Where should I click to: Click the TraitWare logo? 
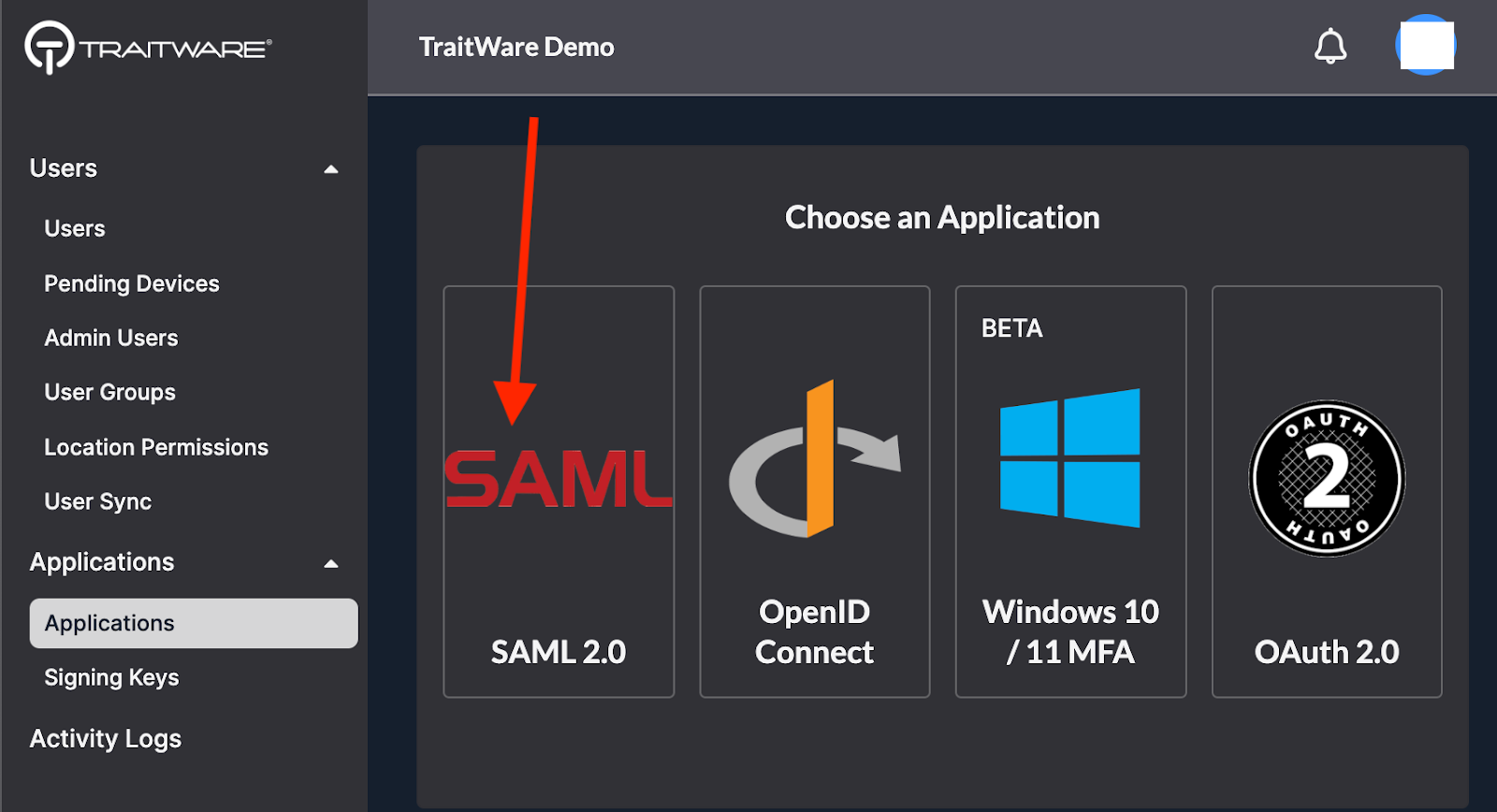pyautogui.click(x=148, y=47)
